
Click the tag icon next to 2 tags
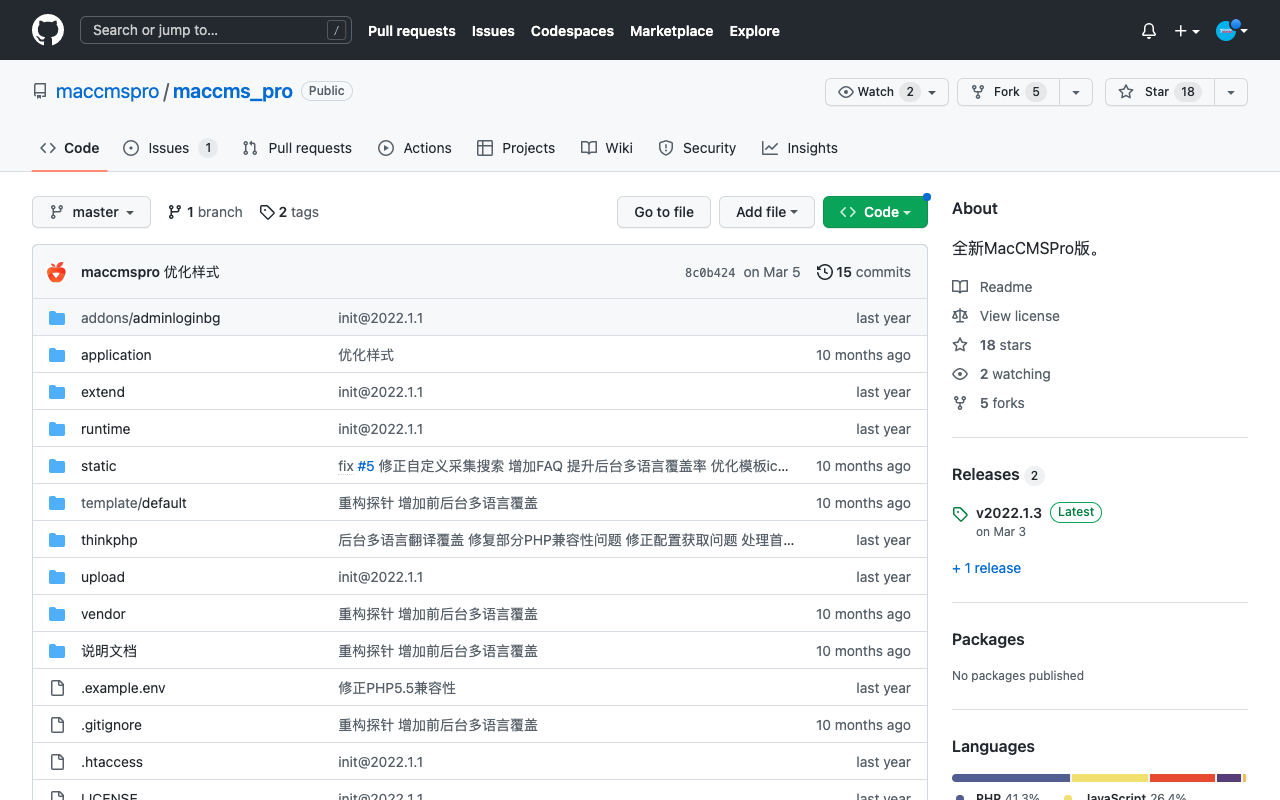[x=268, y=211]
